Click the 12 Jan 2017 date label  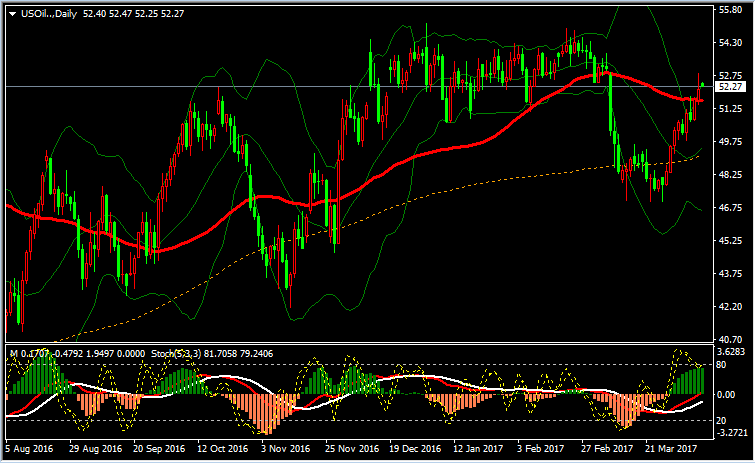pyautogui.click(x=478, y=449)
